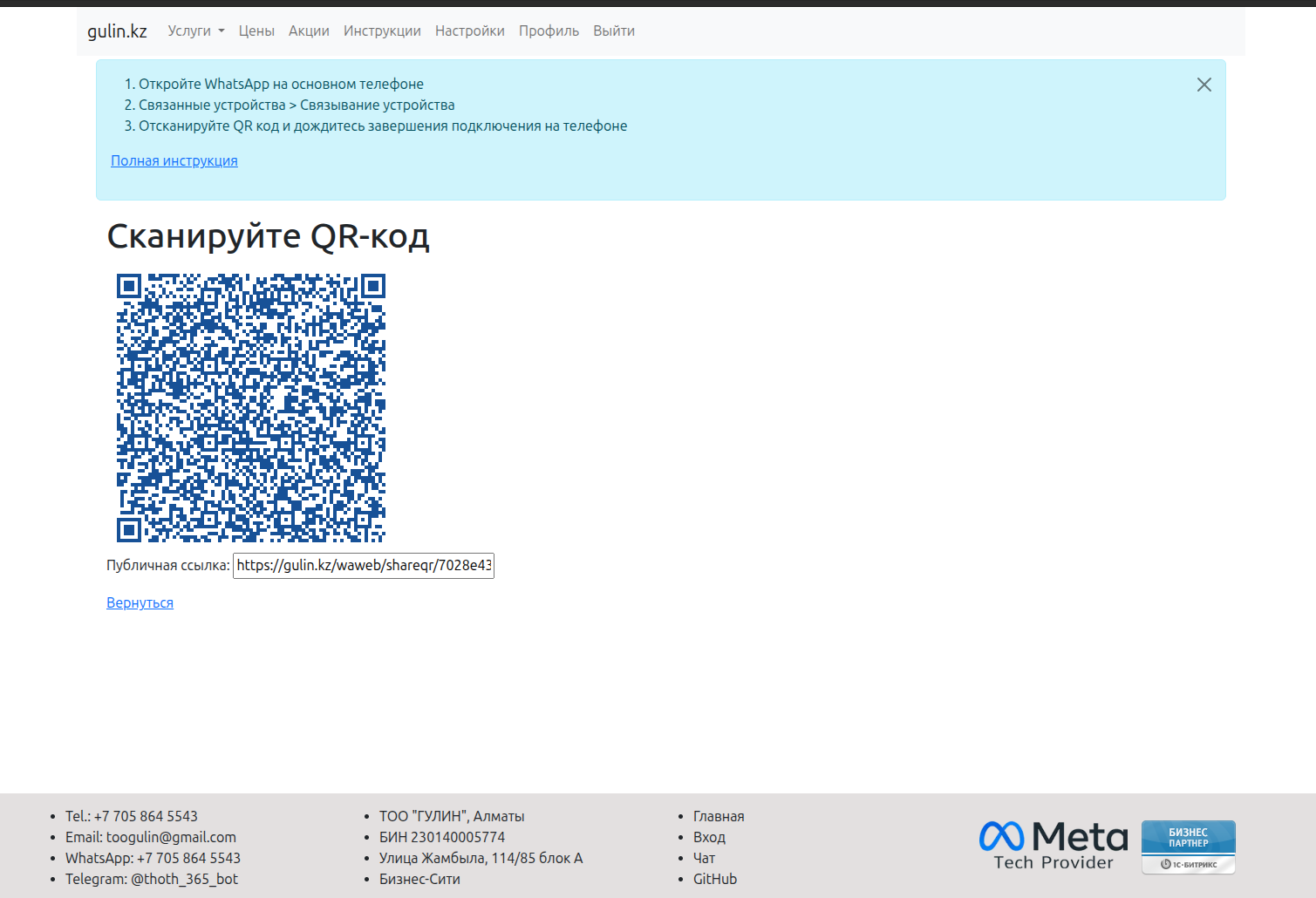Select the WhatsApp: +7 705 864 5543 line
1316x898 pixels.
click(x=153, y=858)
